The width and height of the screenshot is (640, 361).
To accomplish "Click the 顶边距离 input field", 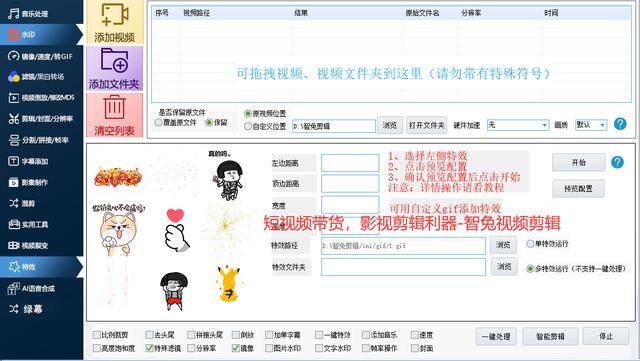I will click(350, 184).
